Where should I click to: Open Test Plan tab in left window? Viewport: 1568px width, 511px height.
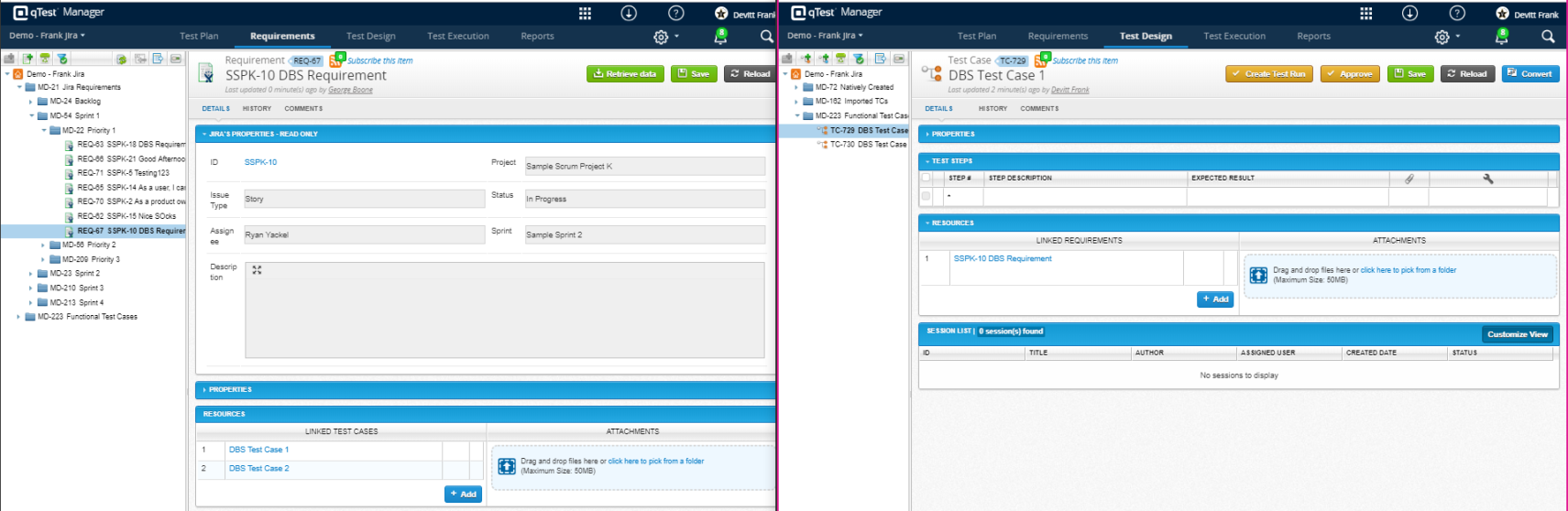[199, 37]
